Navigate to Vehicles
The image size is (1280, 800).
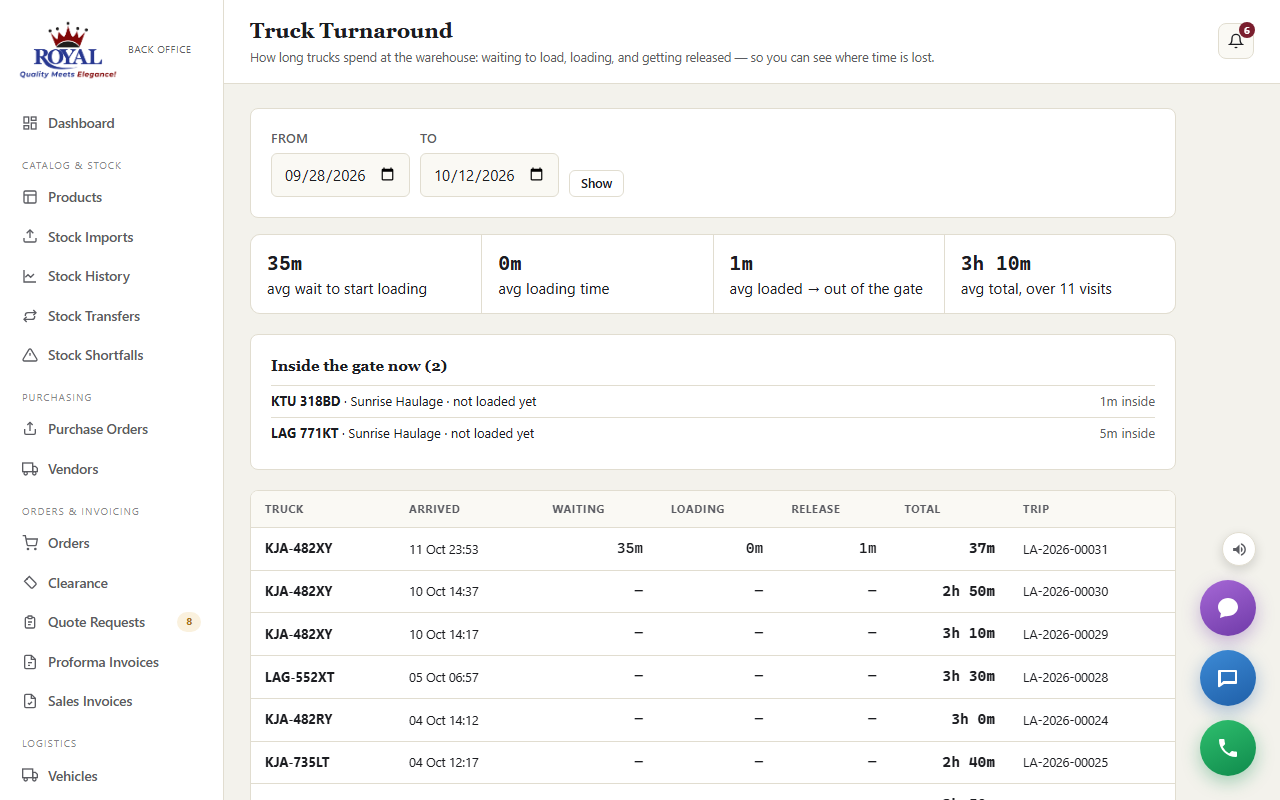coord(73,776)
